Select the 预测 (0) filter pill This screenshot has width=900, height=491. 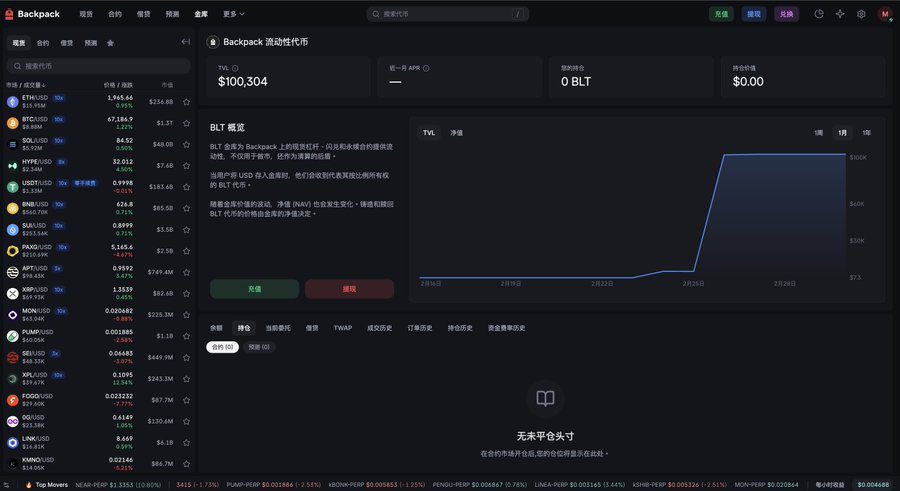pos(259,347)
